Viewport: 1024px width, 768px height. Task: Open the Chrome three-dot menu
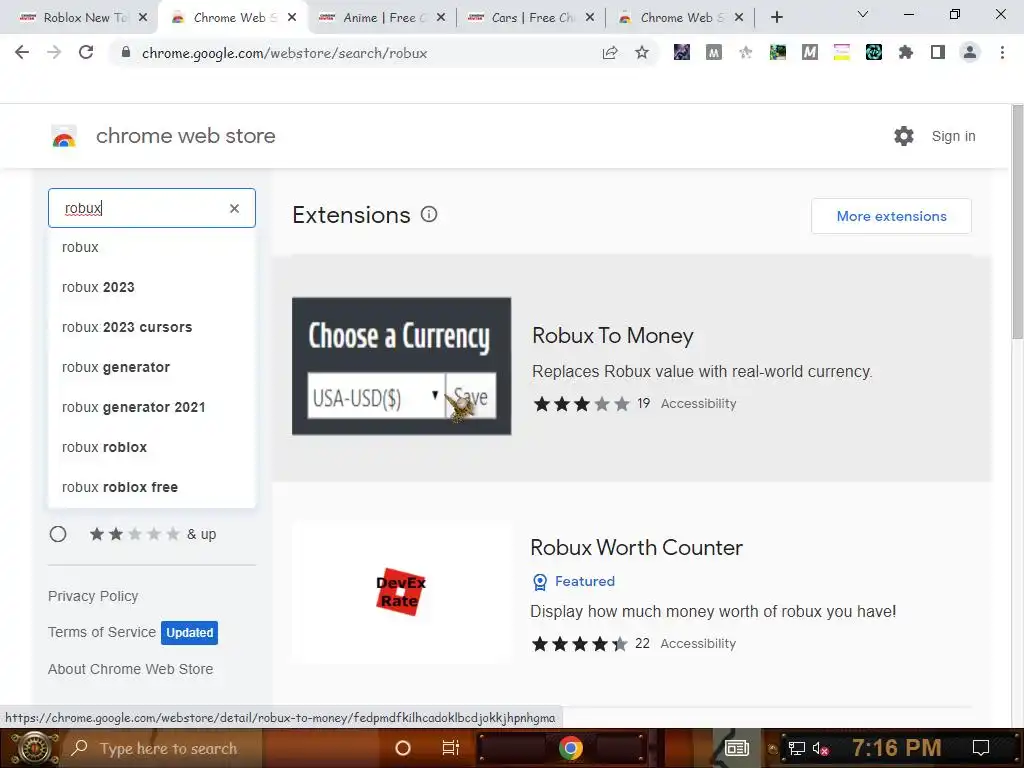coord(1002,52)
